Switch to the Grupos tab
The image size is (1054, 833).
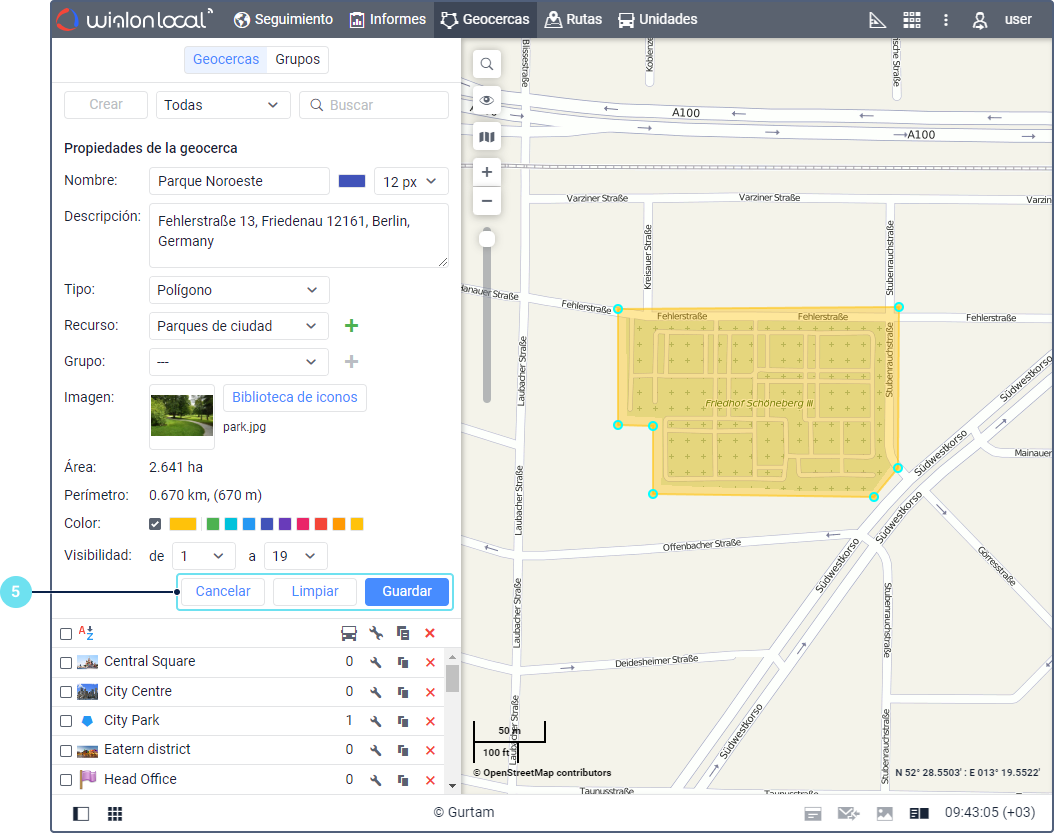[298, 59]
